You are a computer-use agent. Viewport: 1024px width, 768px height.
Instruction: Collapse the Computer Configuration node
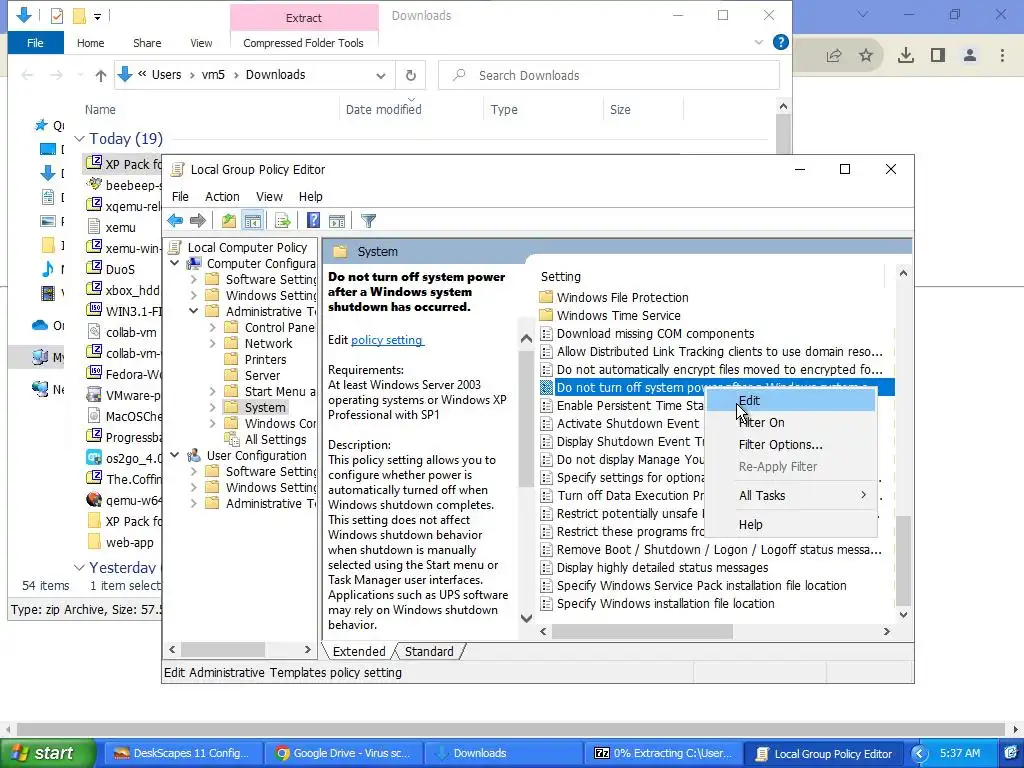(175, 263)
